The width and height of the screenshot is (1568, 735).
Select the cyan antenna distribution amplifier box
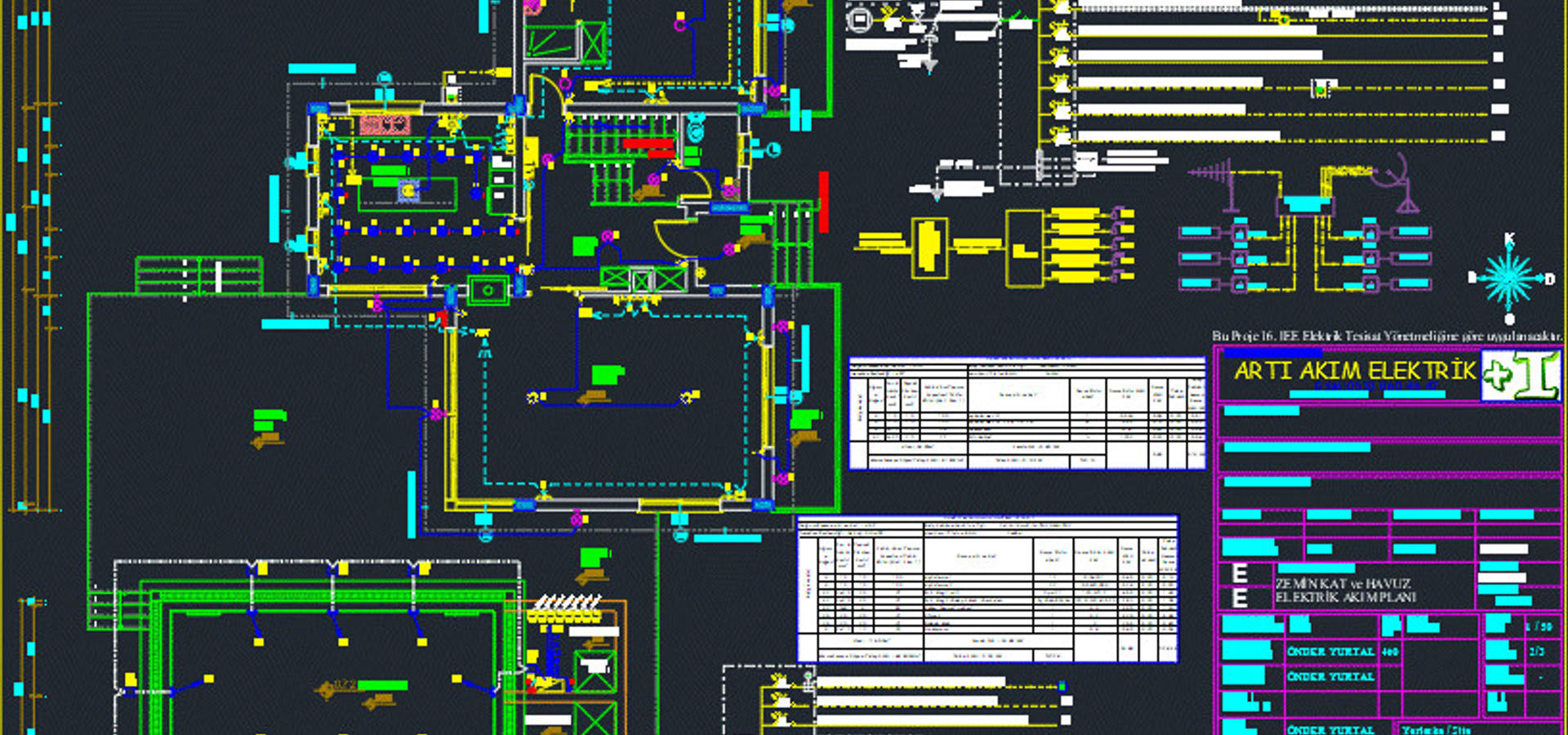(x=1304, y=204)
